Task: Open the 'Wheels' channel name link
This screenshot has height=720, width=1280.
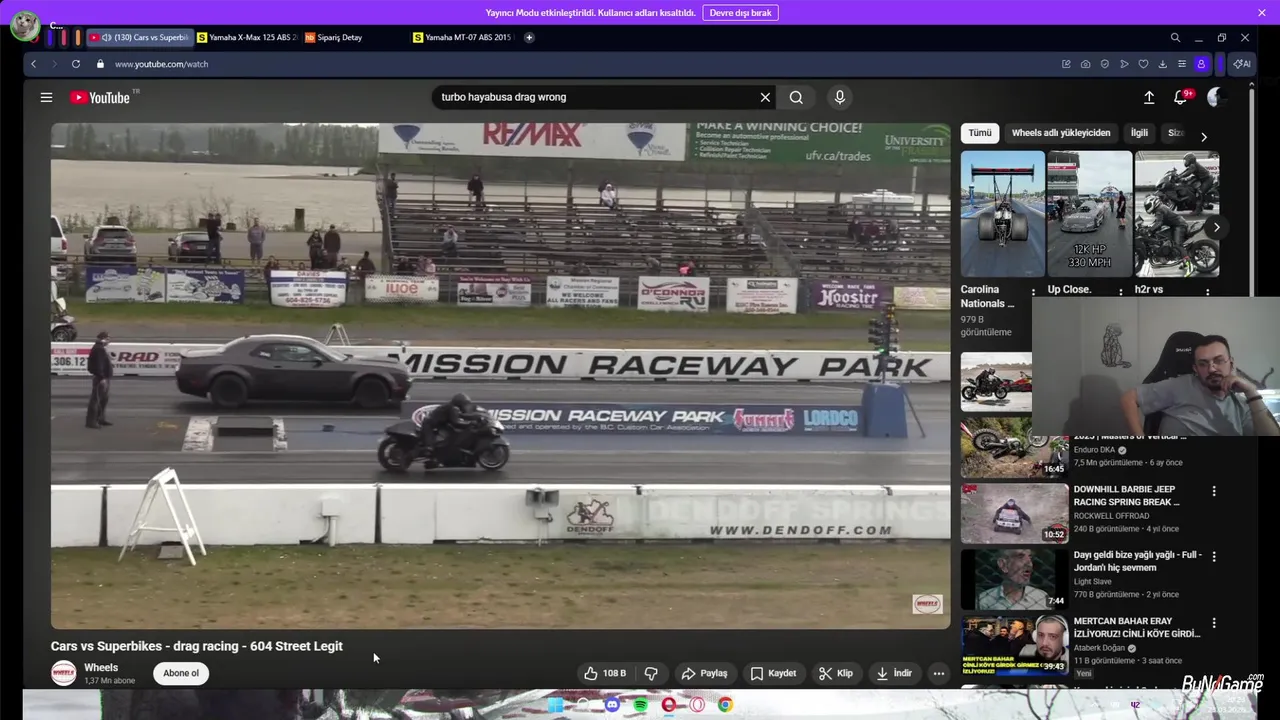Action: [101, 668]
